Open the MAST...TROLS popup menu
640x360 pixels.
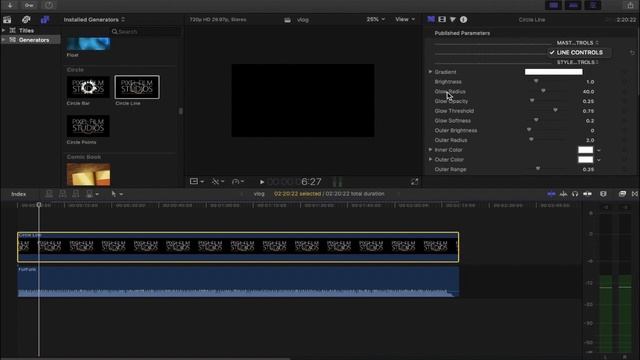[x=577, y=43]
